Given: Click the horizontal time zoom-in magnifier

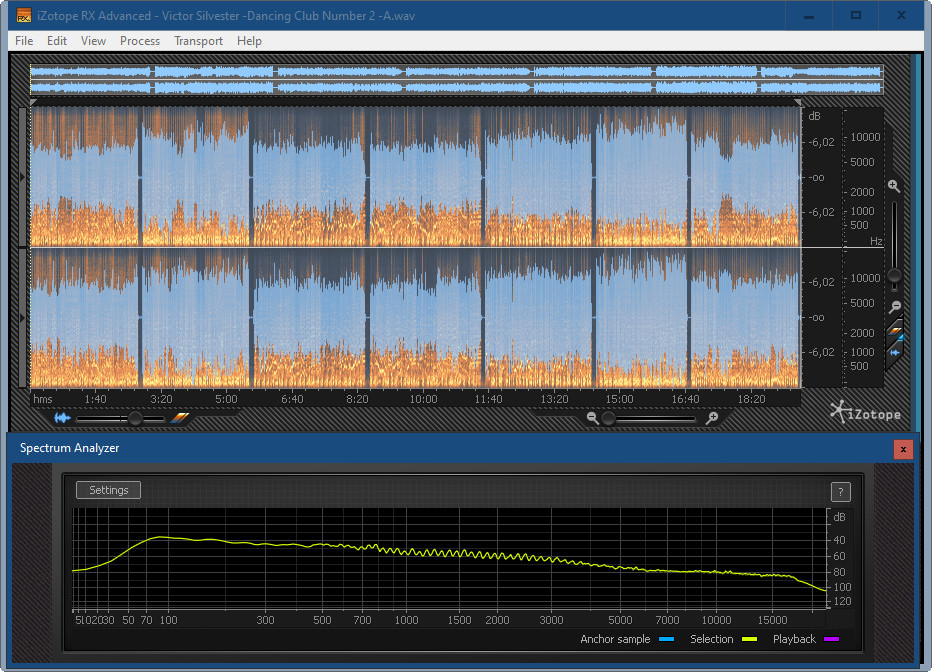Looking at the screenshot, I should pos(711,418).
